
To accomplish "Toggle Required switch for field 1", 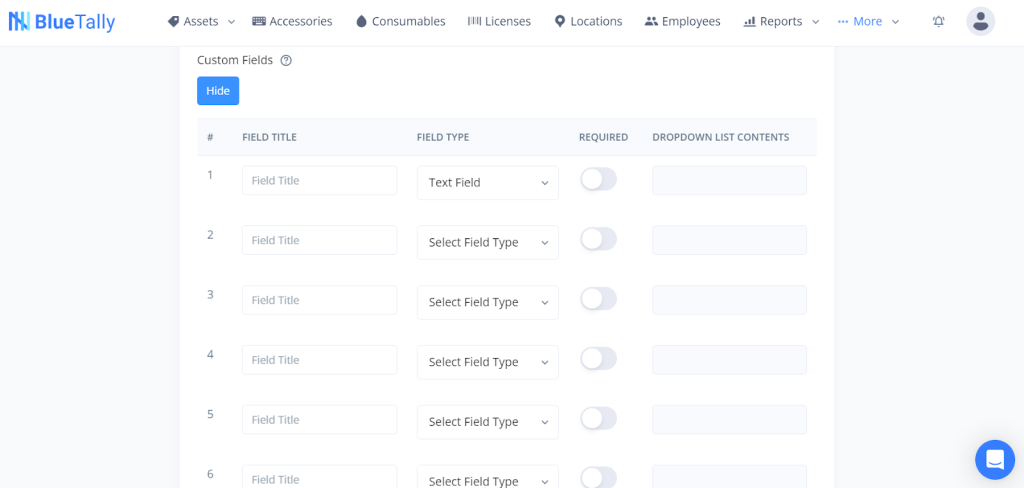I will [598, 179].
